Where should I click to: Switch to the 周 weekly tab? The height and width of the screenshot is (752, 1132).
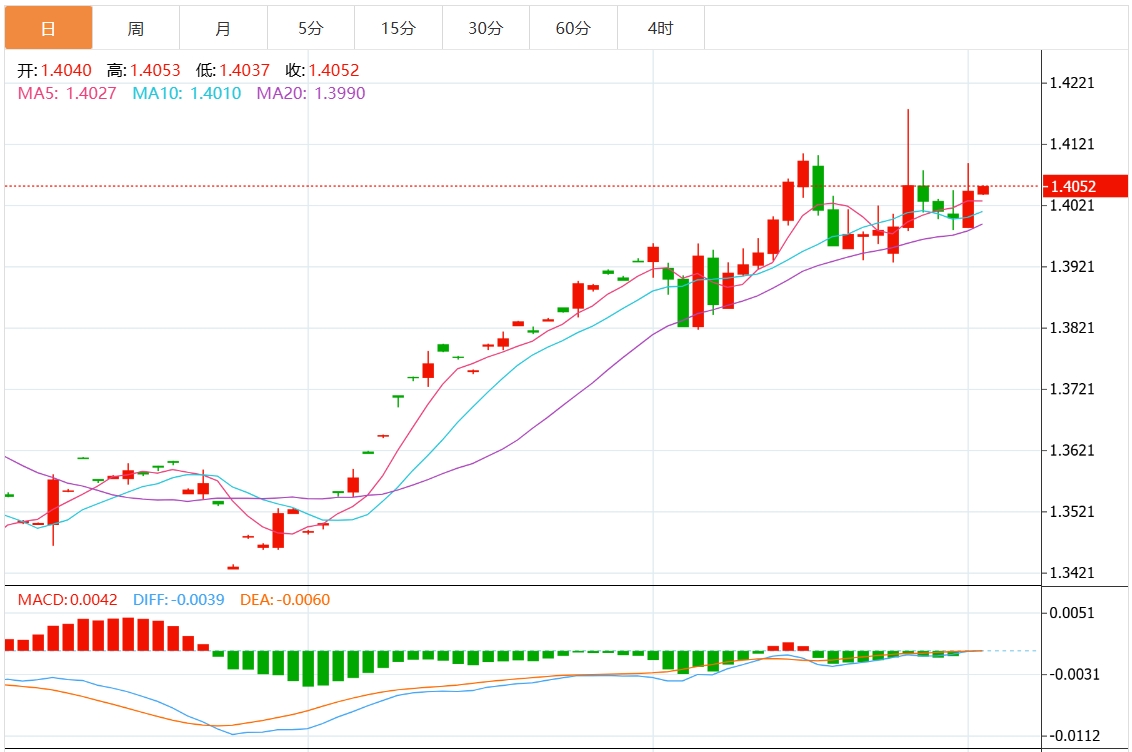tap(136, 28)
